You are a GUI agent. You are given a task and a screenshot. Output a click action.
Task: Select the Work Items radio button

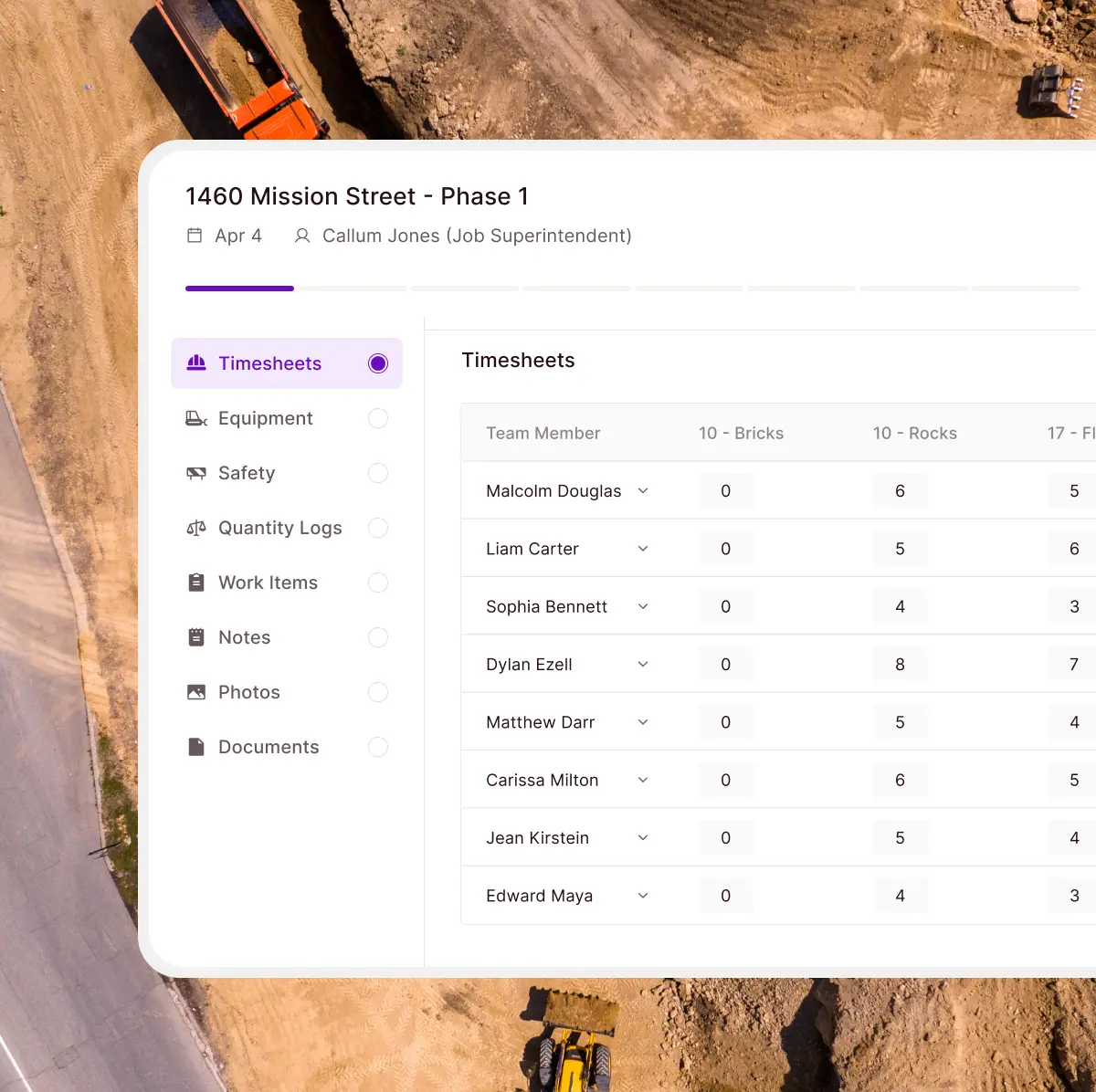pyautogui.click(x=378, y=583)
